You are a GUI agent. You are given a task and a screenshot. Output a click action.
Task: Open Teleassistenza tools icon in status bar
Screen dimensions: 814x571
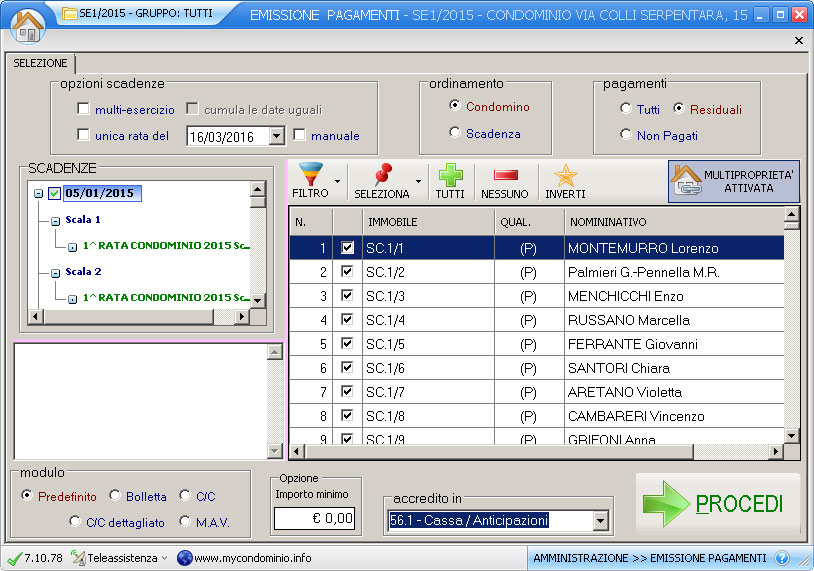(x=79, y=558)
